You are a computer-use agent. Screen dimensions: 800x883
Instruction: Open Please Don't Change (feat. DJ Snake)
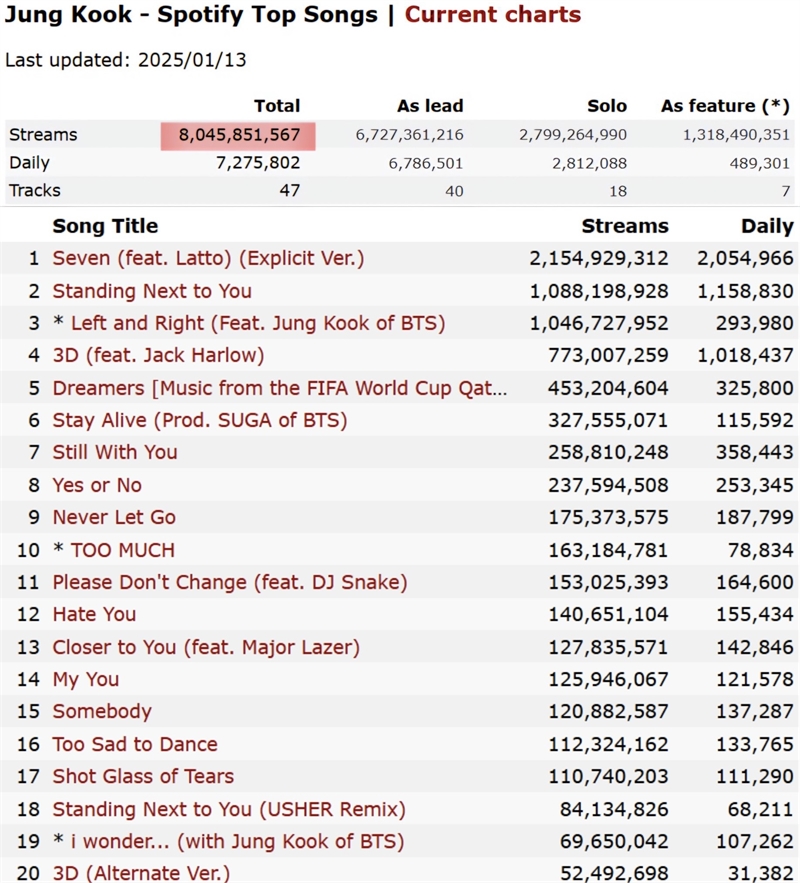(x=230, y=582)
